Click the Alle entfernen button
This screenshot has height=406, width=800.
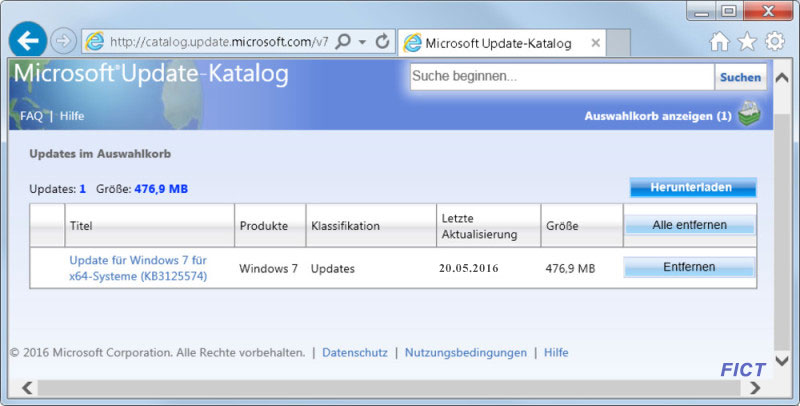pyautogui.click(x=690, y=225)
